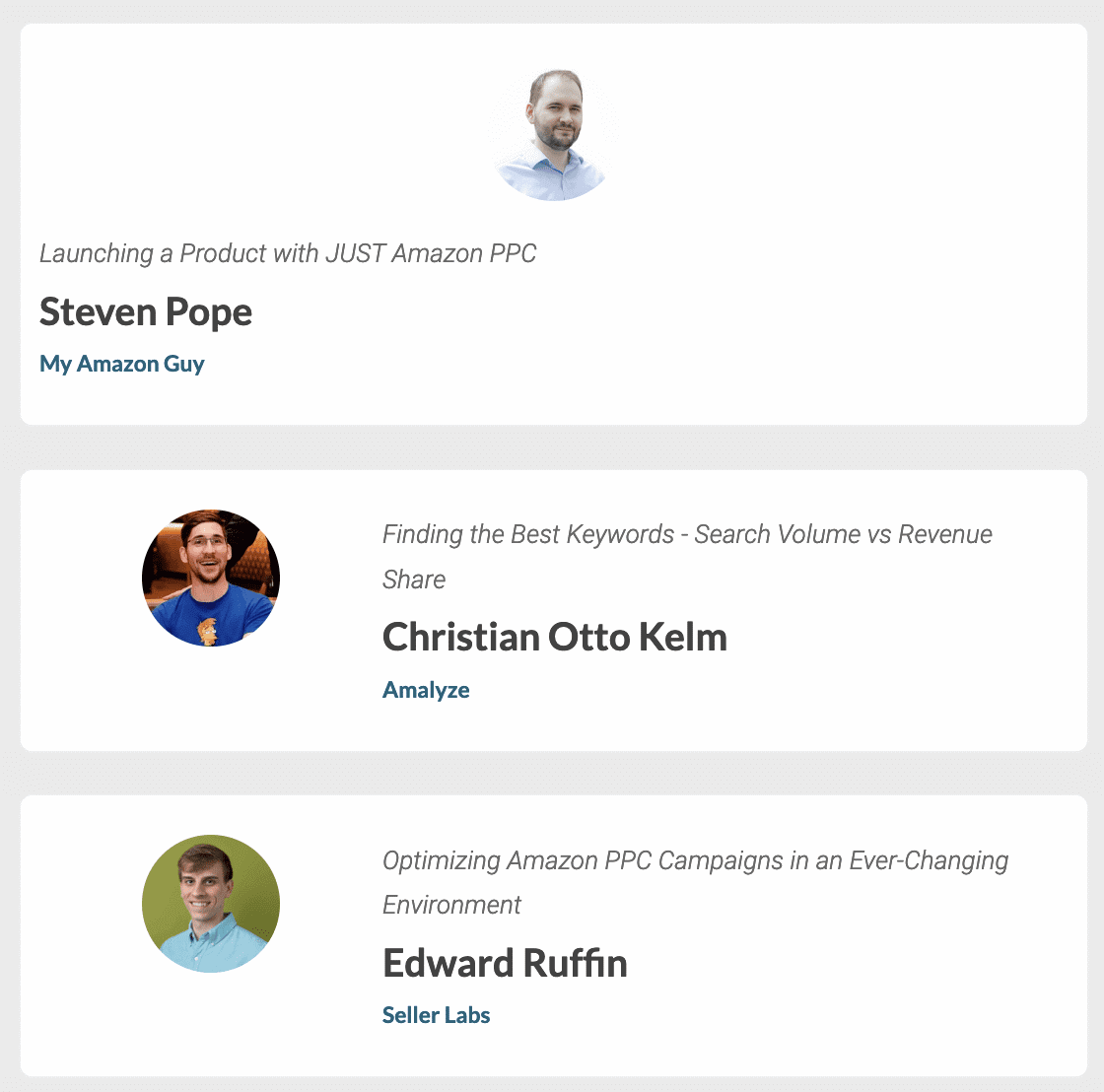Click the "Finding the Best Keywords" session title
1104x1092 pixels.
tap(687, 535)
